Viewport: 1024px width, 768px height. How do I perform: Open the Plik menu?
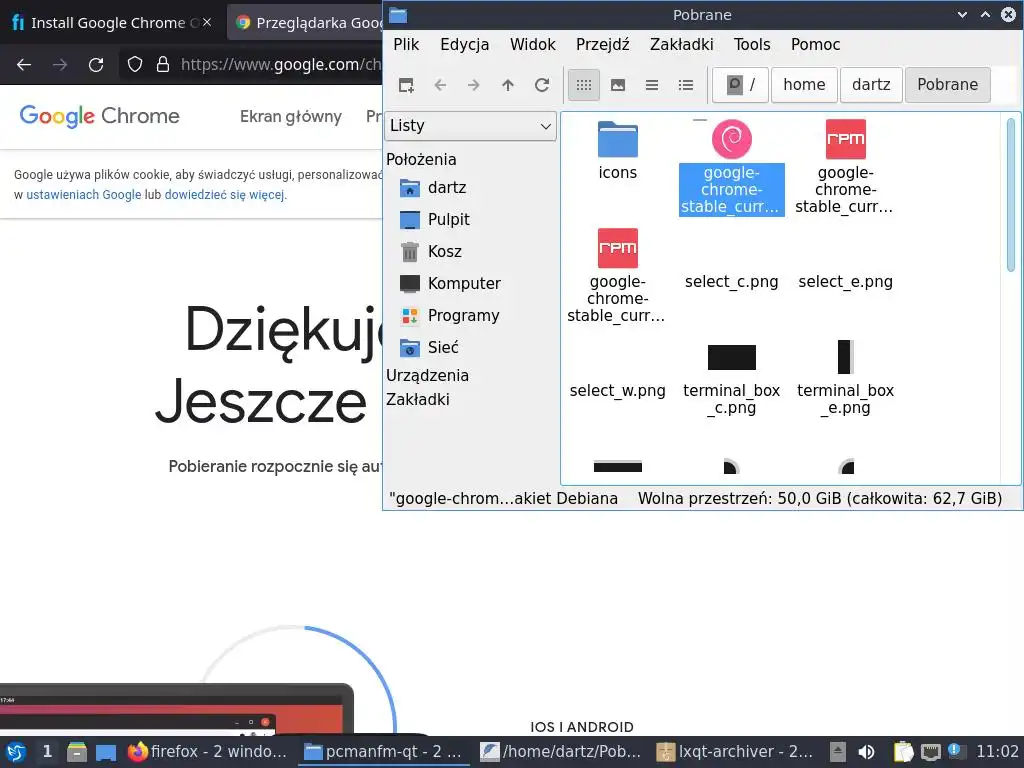pos(406,44)
